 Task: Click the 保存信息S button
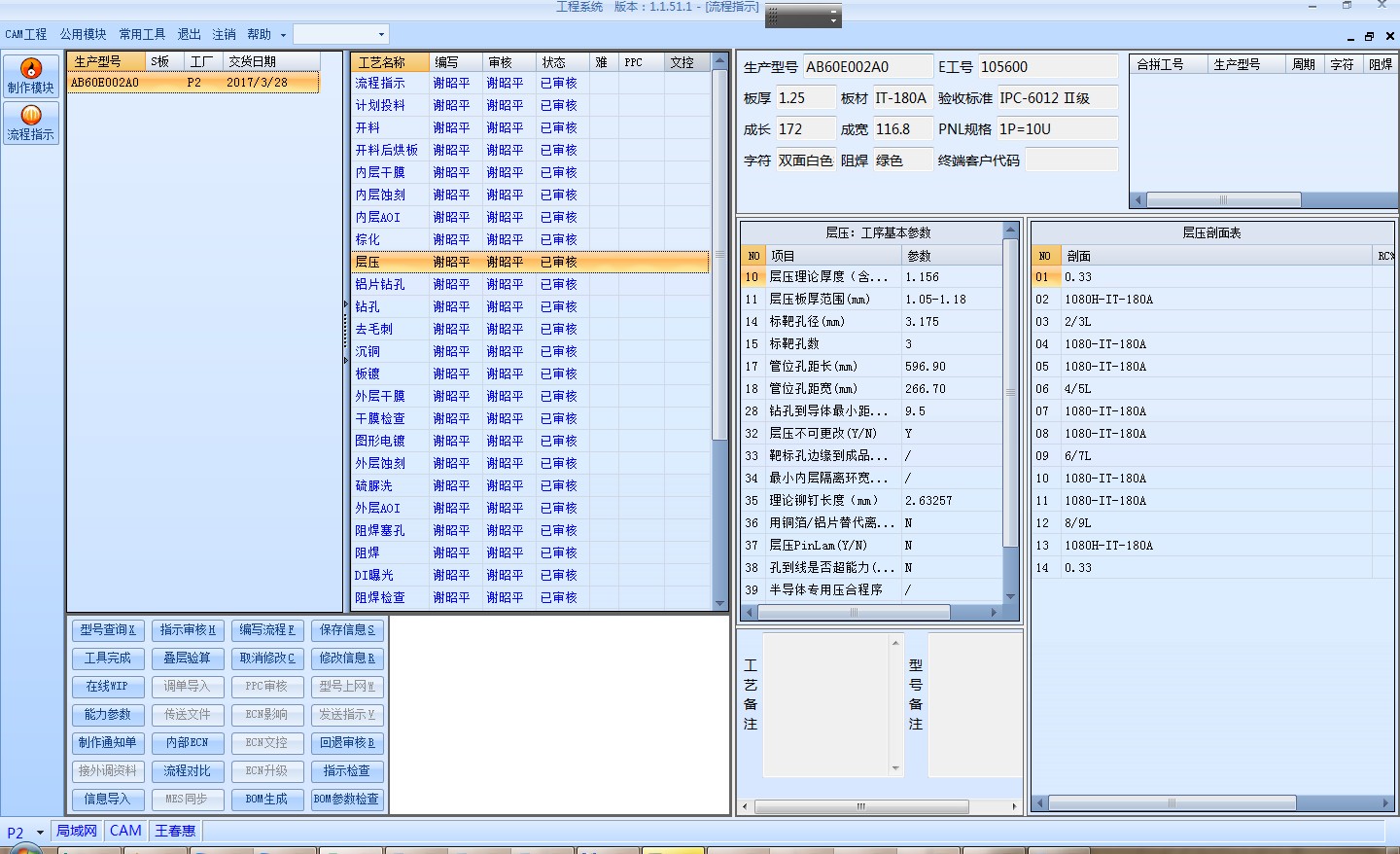(347, 630)
